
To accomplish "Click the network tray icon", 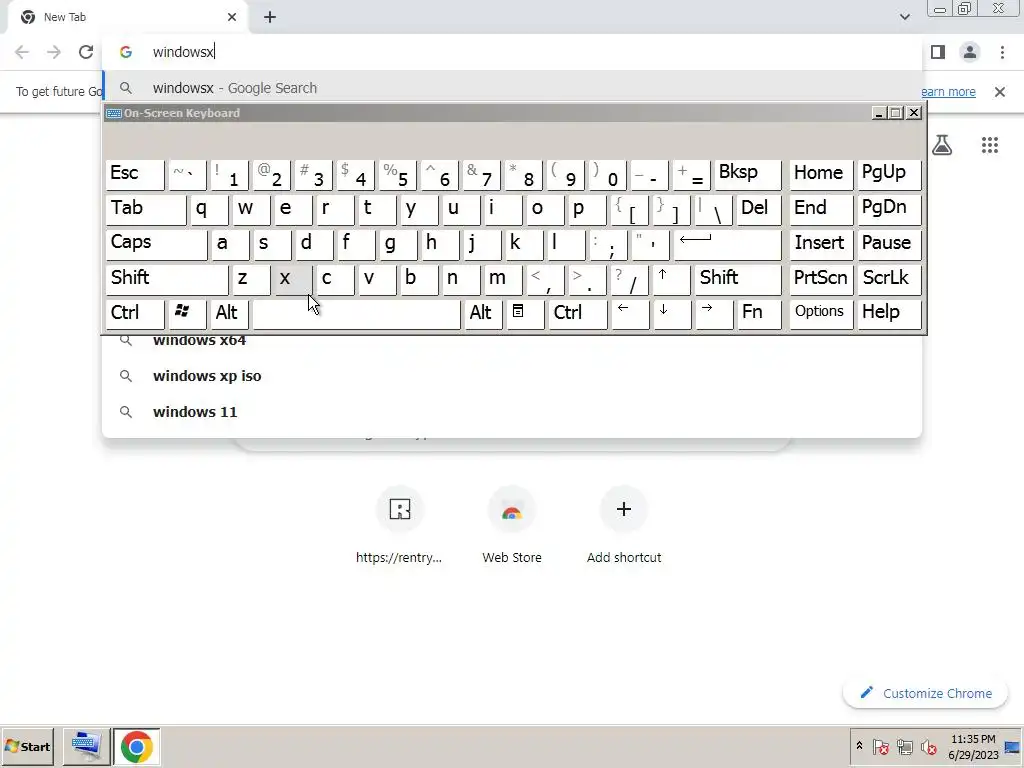I will (x=904, y=746).
